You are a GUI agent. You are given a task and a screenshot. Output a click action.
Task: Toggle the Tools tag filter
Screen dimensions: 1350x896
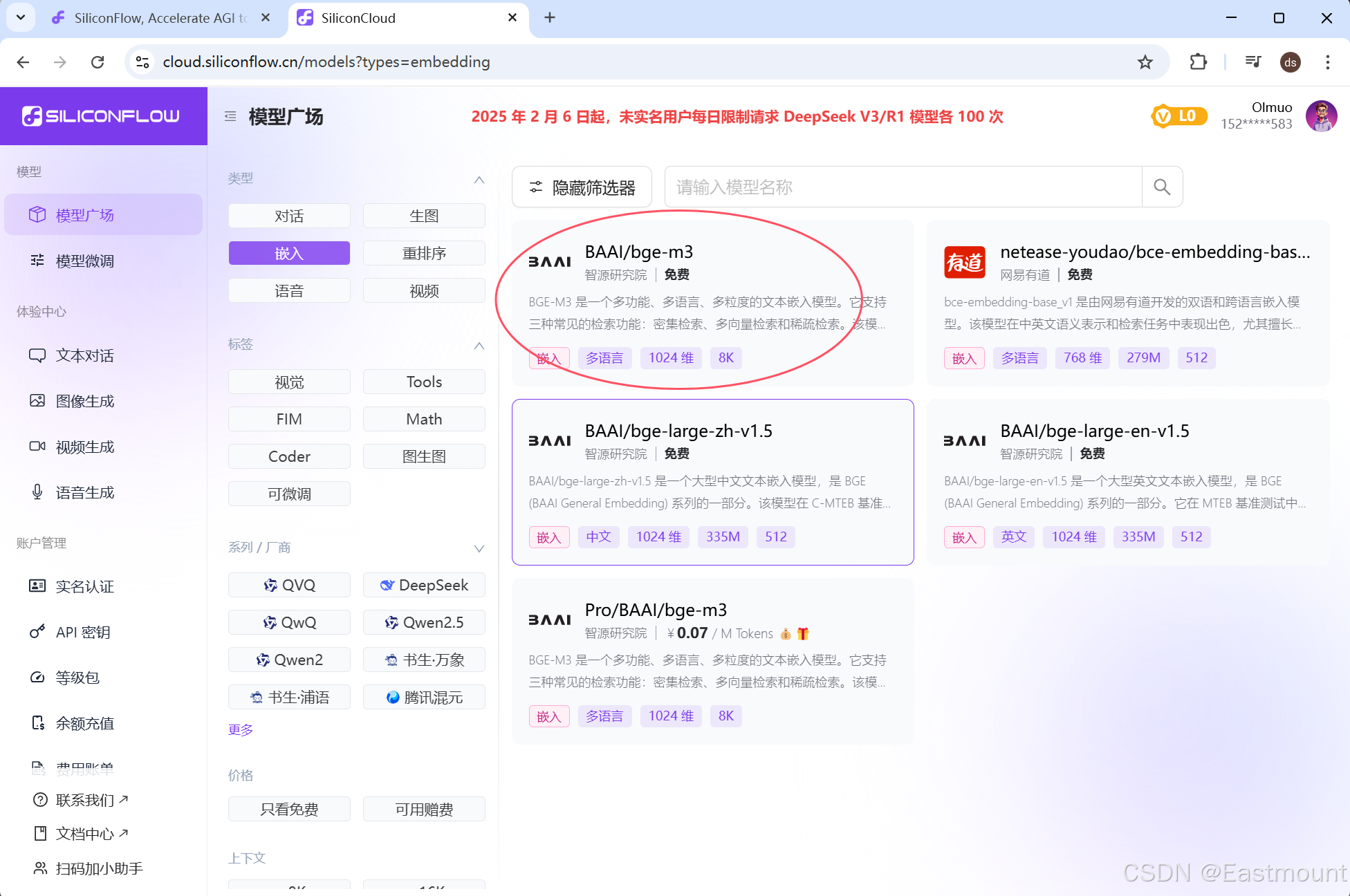[x=424, y=382]
